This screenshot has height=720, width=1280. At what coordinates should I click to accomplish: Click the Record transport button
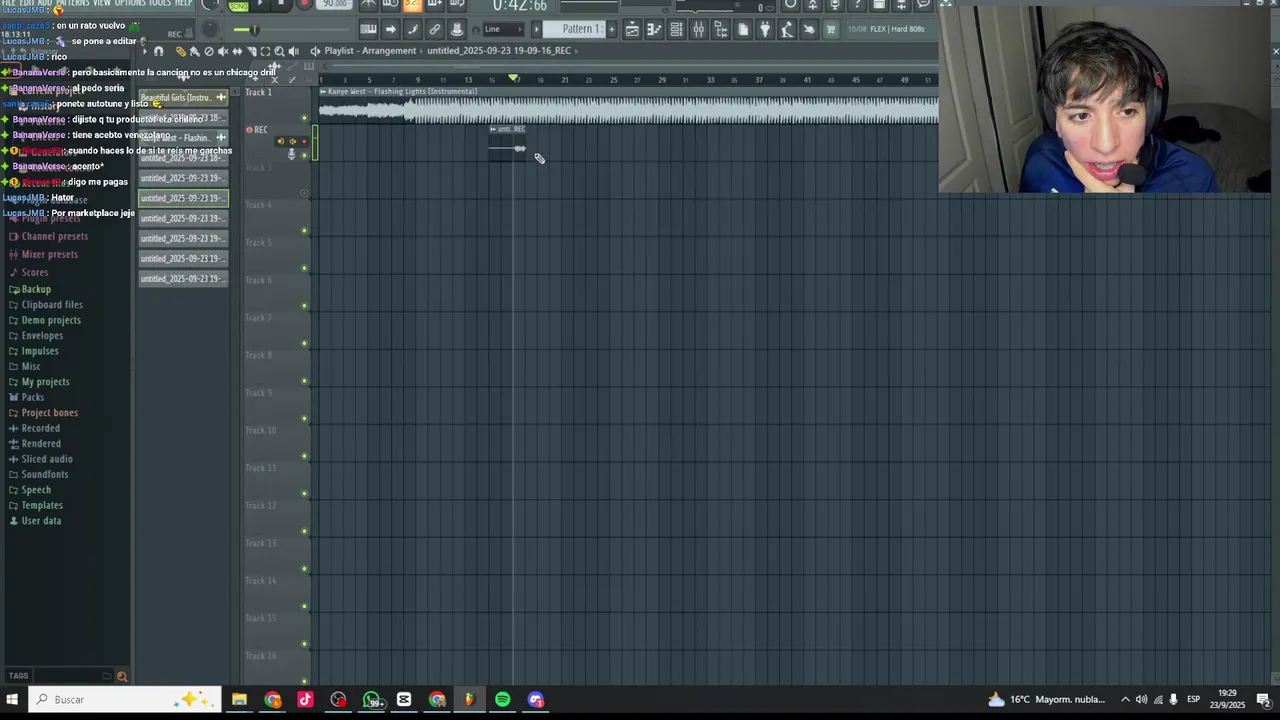click(x=304, y=5)
